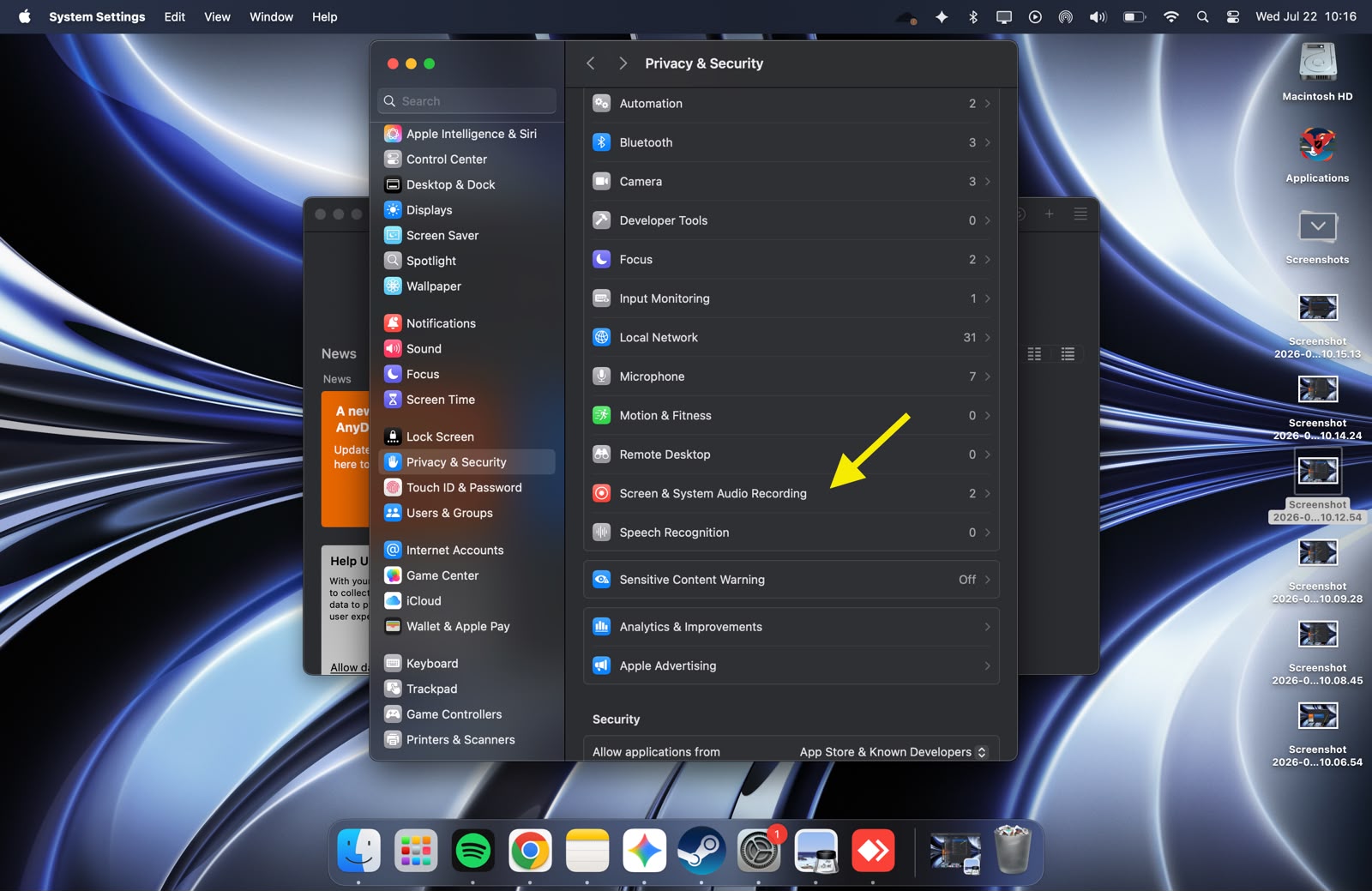Select Desktop & Dock in the sidebar

[466, 184]
